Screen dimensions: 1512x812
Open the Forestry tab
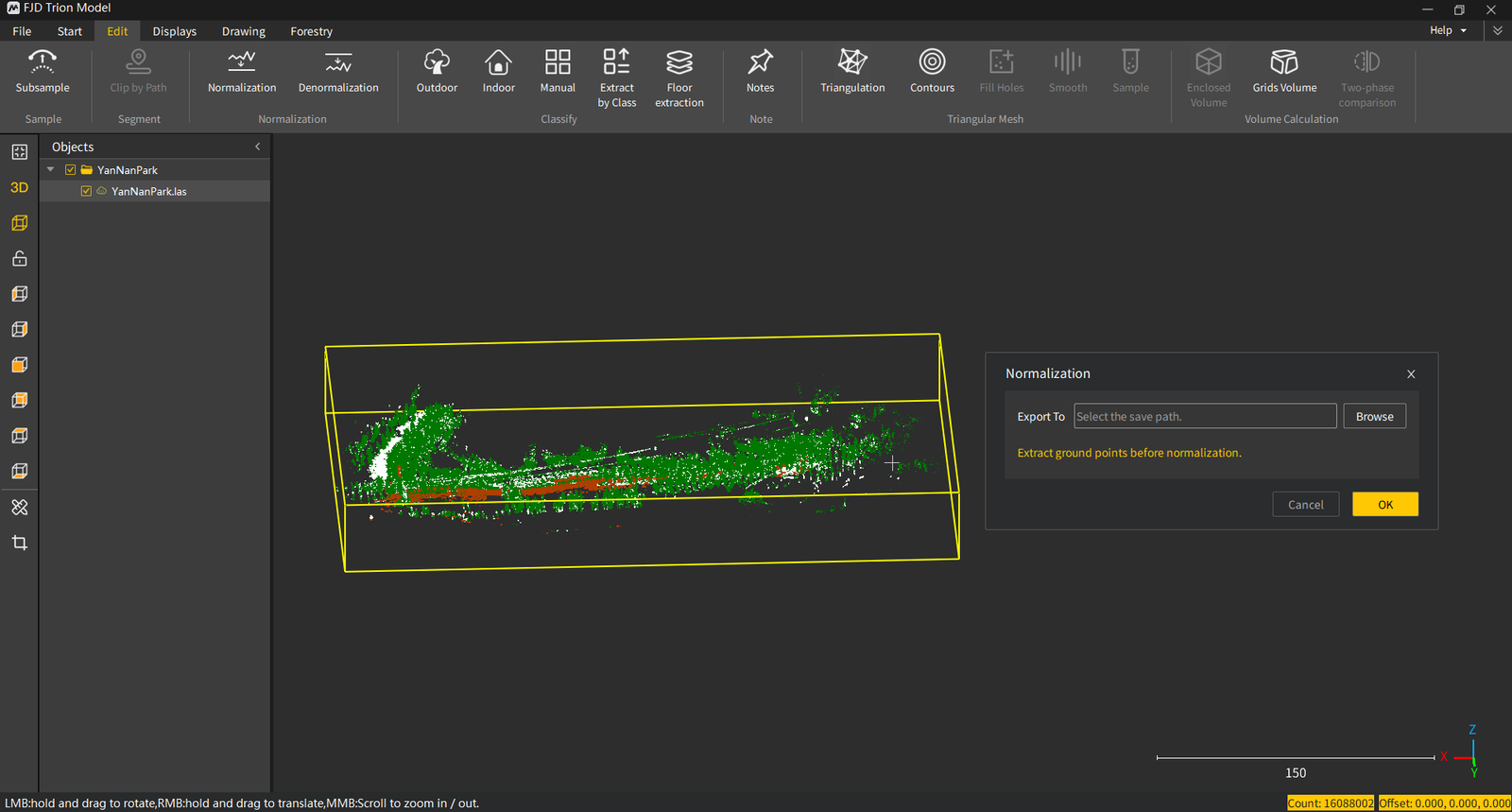click(312, 31)
